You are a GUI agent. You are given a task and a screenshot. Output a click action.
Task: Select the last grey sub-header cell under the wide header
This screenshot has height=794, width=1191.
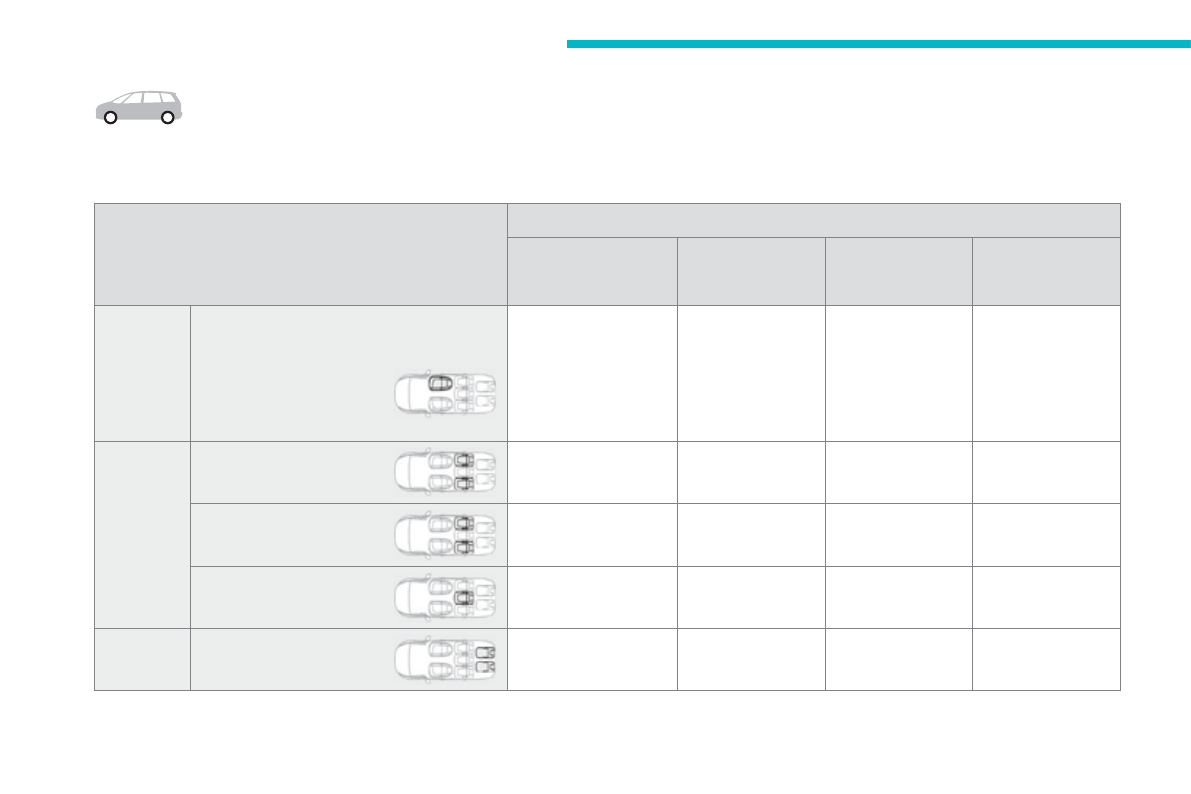coord(1045,271)
